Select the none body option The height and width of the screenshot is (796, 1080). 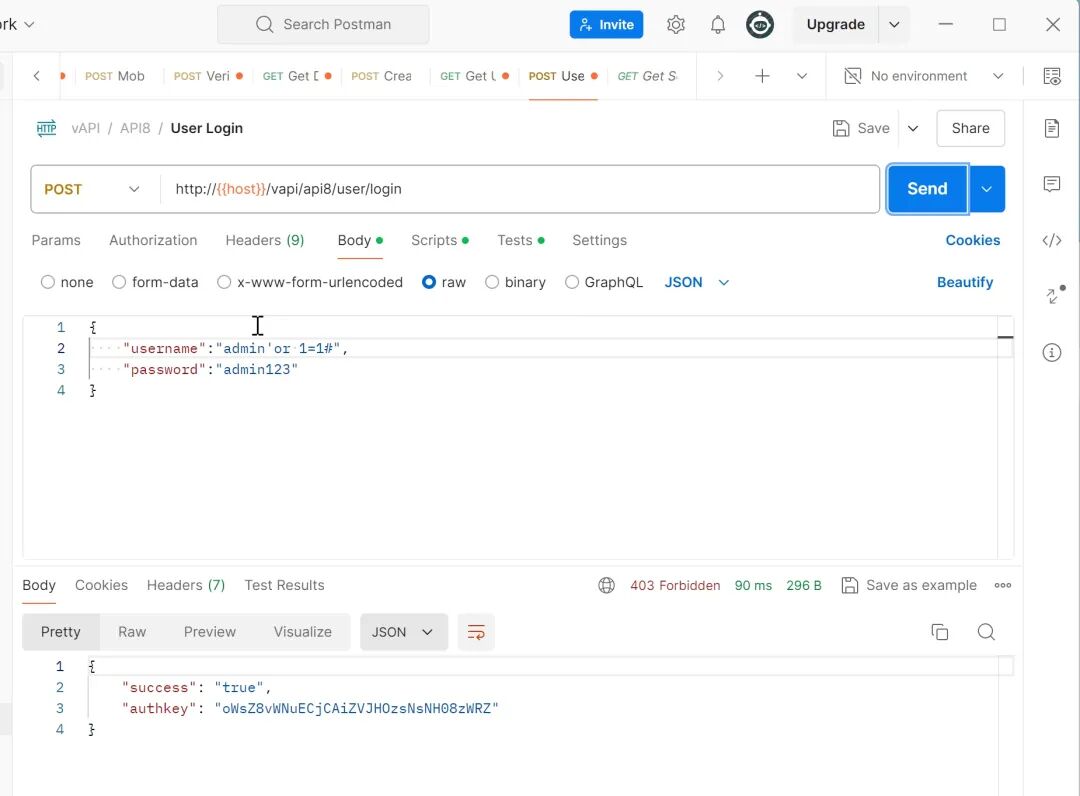[x=66, y=282]
